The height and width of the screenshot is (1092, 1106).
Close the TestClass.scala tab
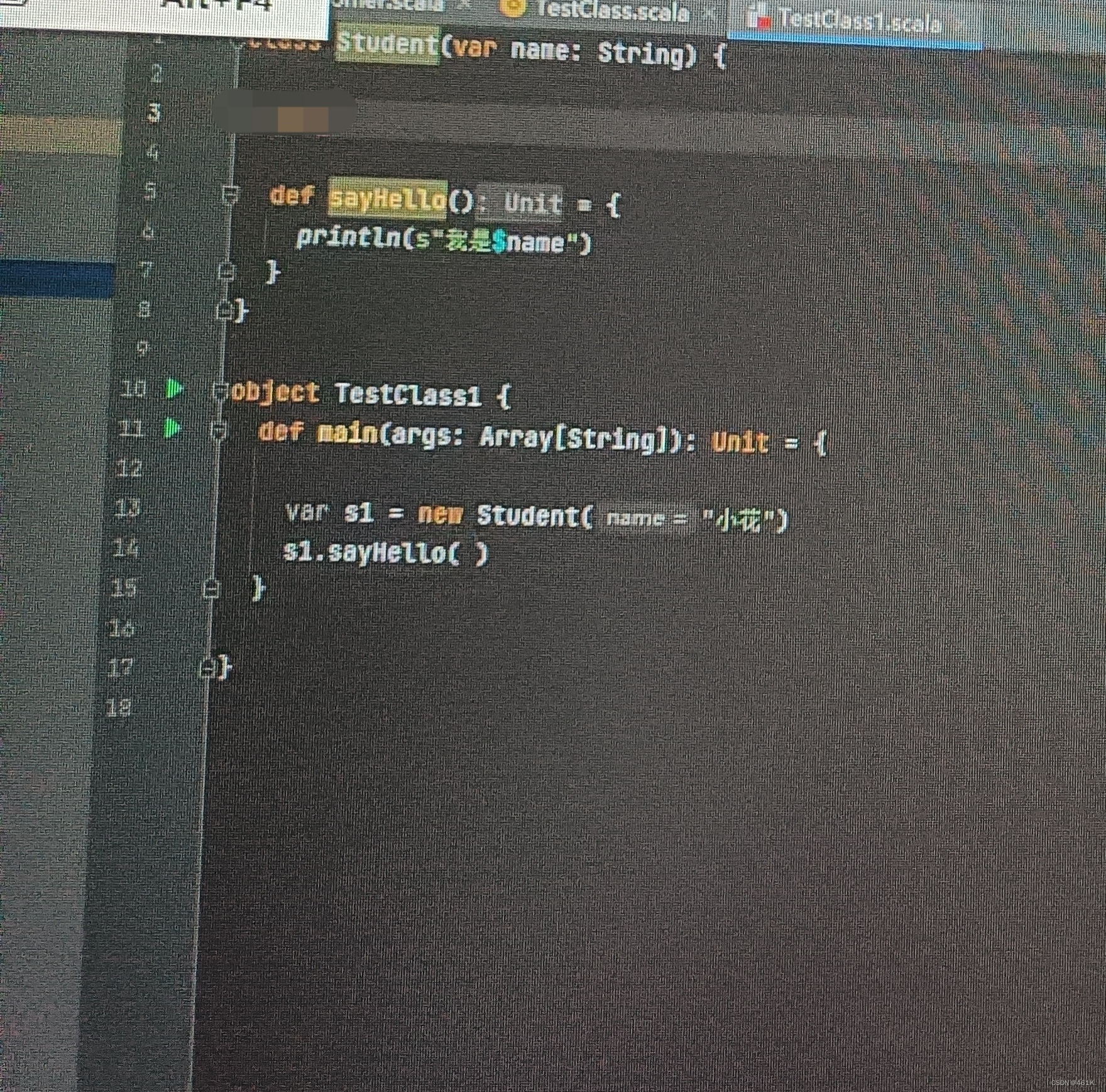709,13
